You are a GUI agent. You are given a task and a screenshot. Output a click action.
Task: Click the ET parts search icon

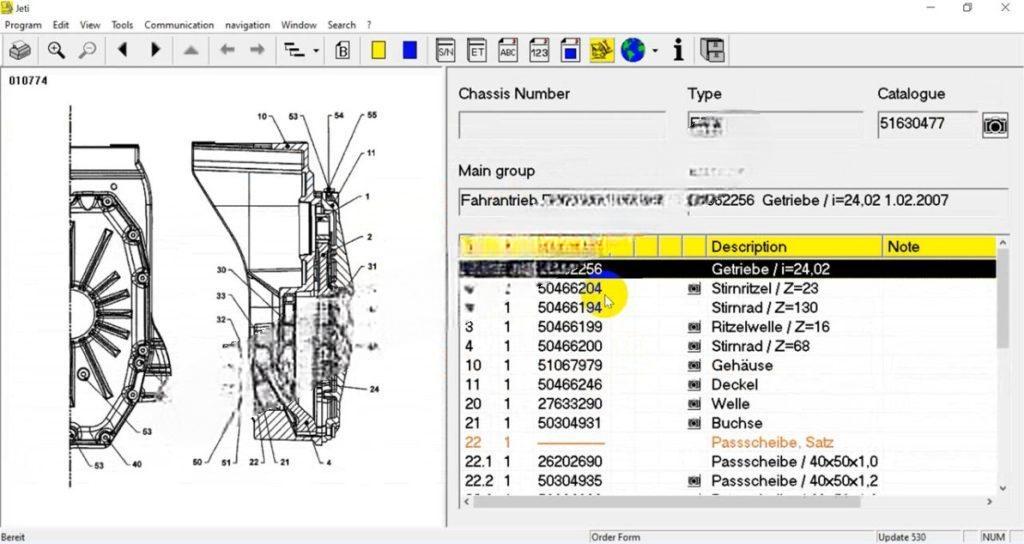(x=477, y=50)
